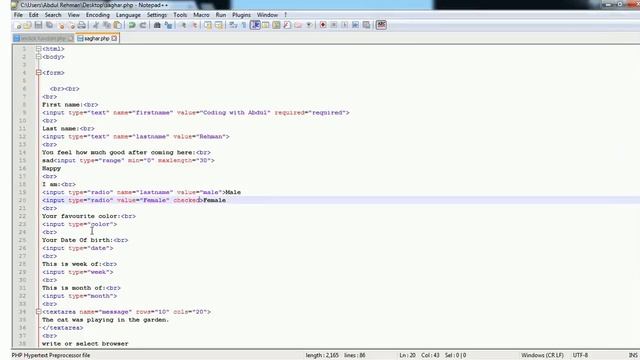Open the Macro menu
This screenshot has width=640, height=360.
click(201, 15)
